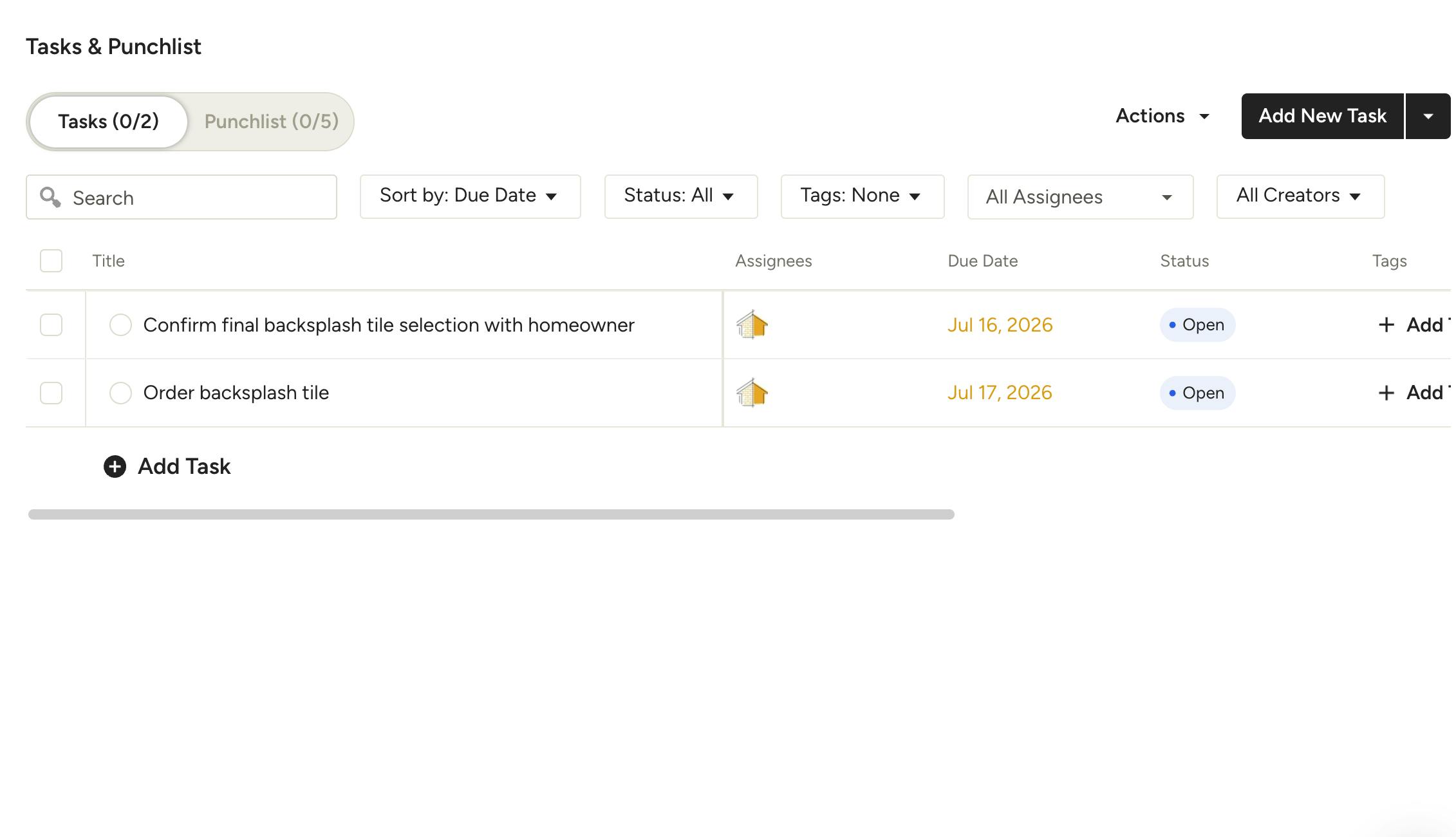The width and height of the screenshot is (1456, 837).
Task: Click Add Task below the list
Action: pos(167,466)
